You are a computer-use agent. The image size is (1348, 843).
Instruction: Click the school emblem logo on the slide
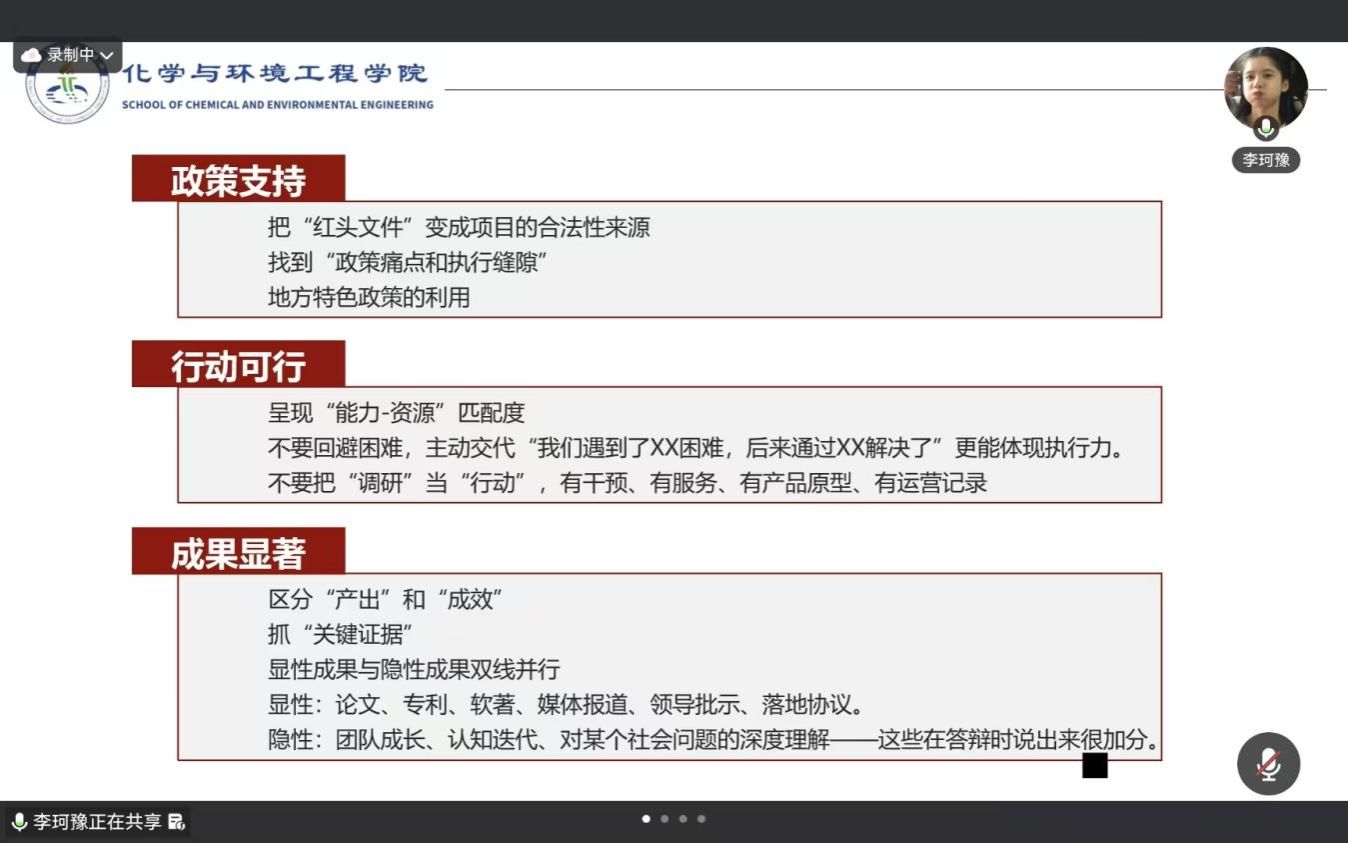pyautogui.click(x=67, y=92)
